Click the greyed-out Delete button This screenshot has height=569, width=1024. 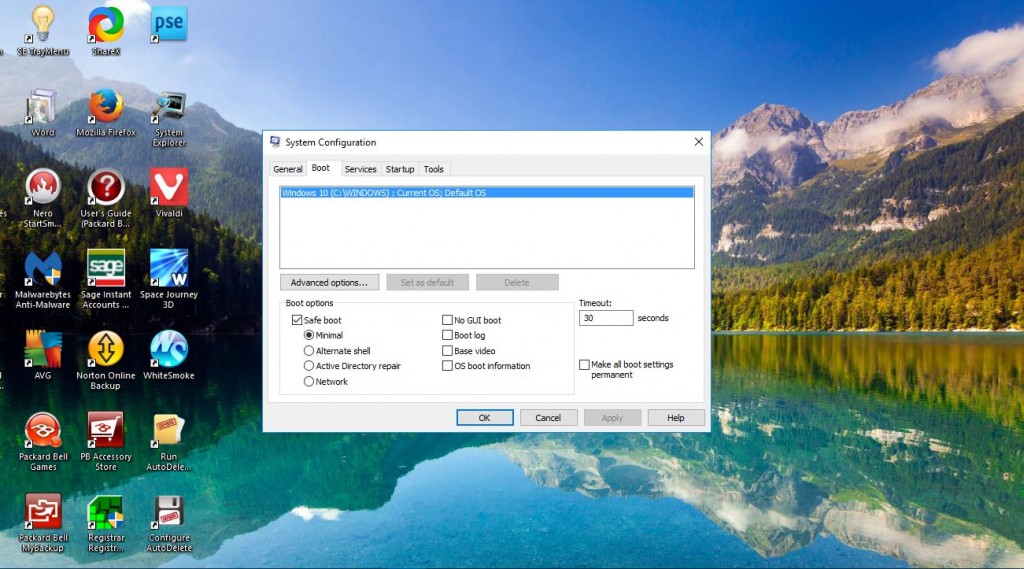517,282
